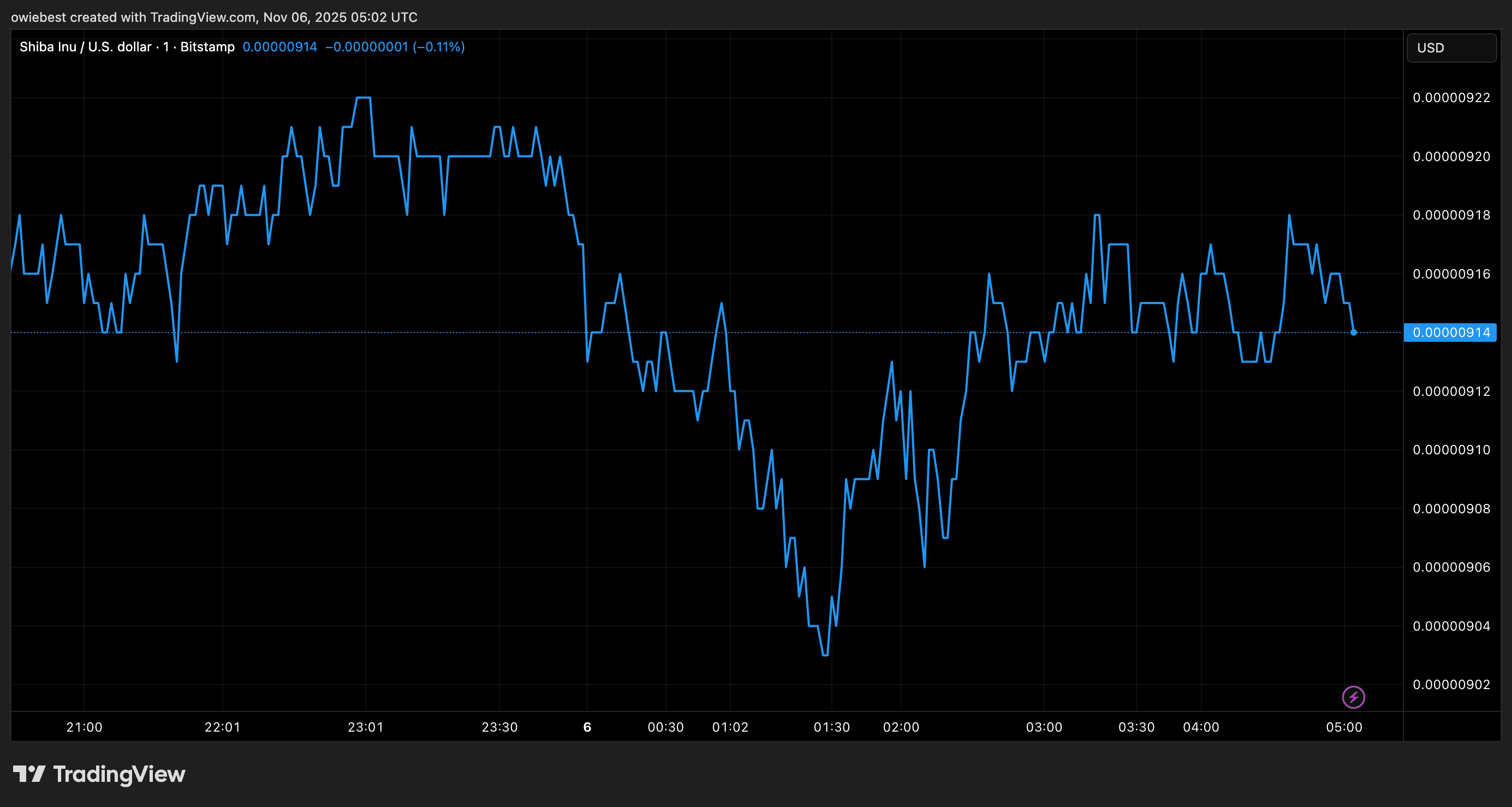Click the −0.00000001 (−0.11%) change text
The height and width of the screenshot is (807, 1512).
pos(395,47)
